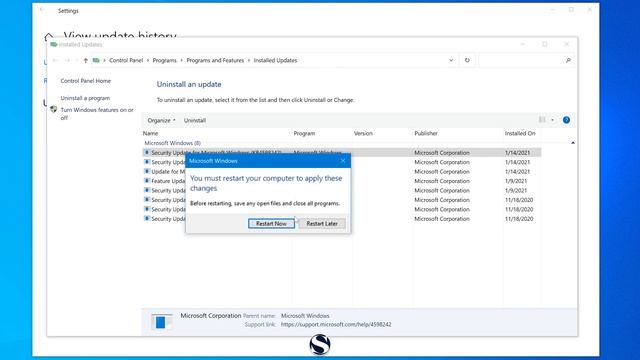This screenshot has width=640, height=360.
Task: Click the Settings window back arrow
Action: tap(42, 10)
